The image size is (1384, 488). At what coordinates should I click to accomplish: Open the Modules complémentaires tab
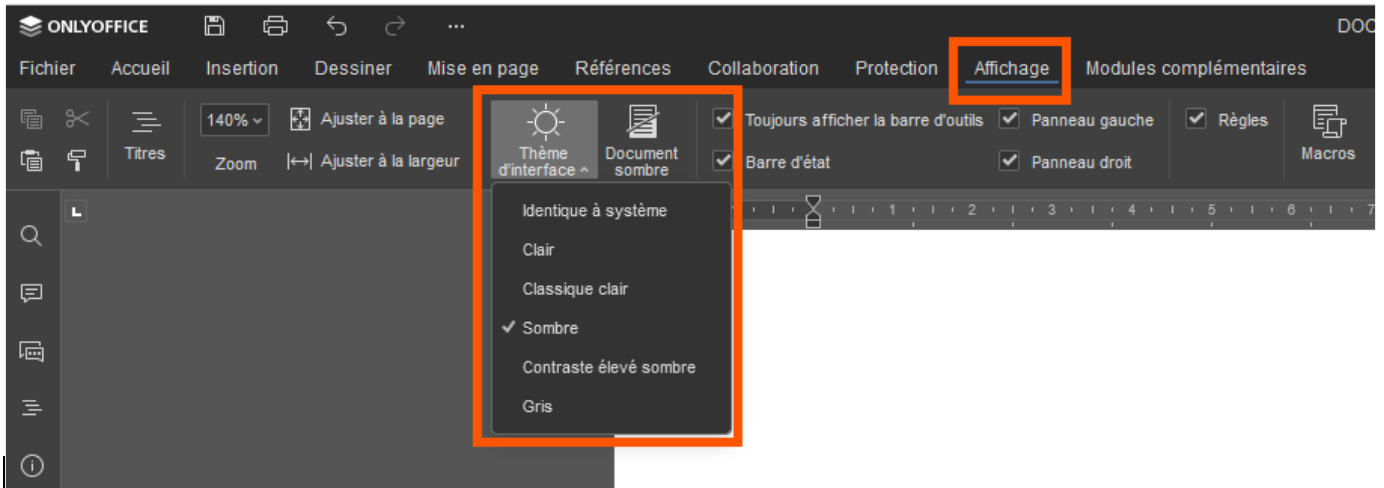[x=1196, y=69]
